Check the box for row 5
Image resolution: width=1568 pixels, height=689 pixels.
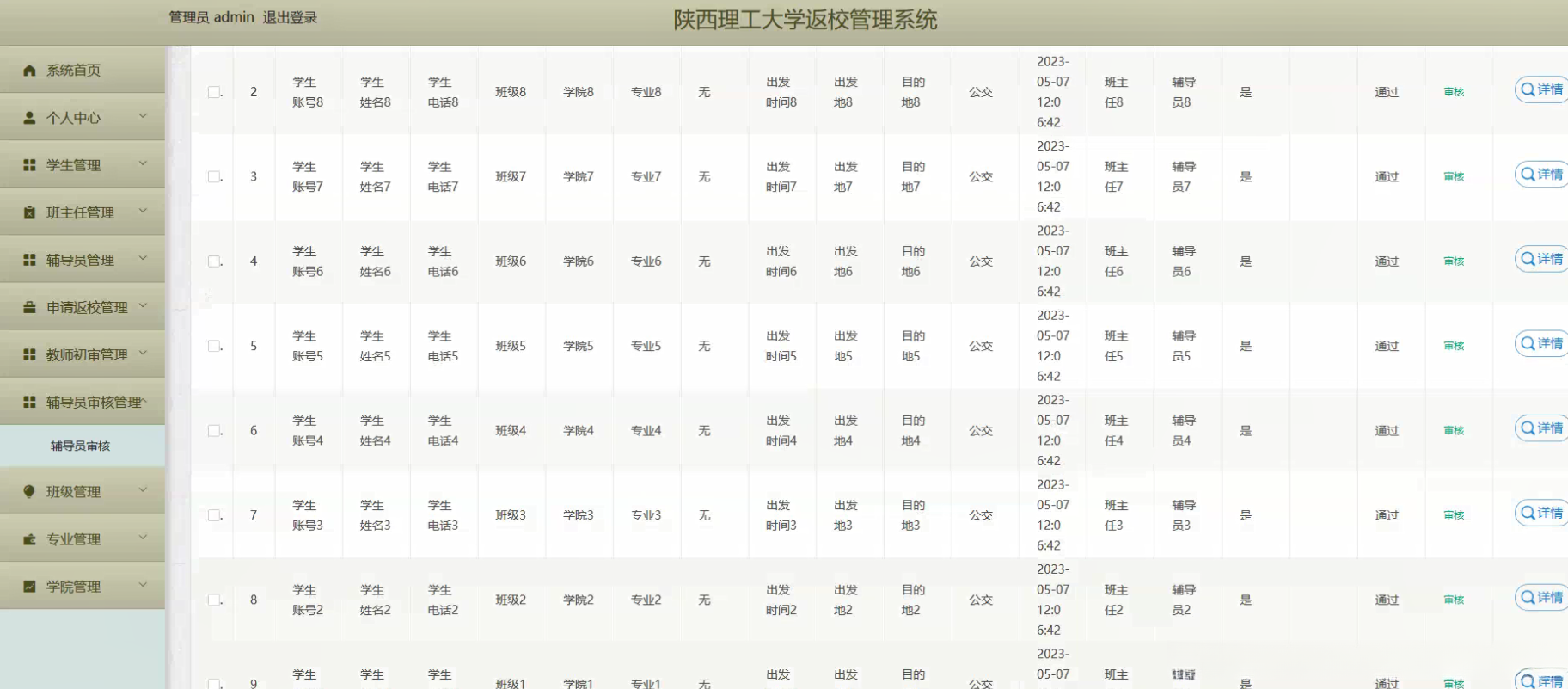[214, 346]
